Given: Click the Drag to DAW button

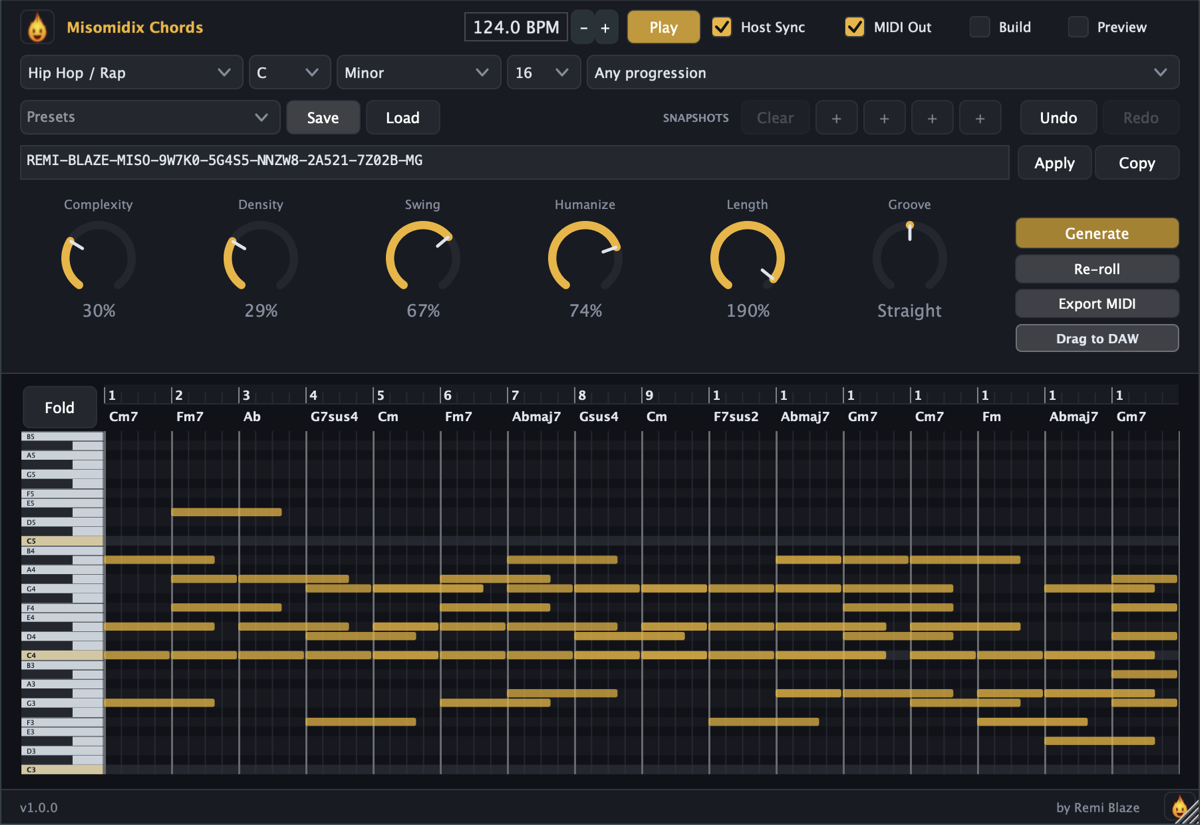Looking at the screenshot, I should pos(1097,338).
